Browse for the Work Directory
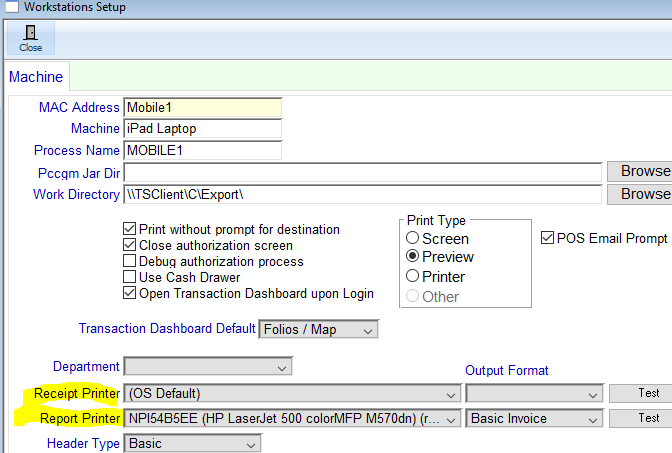The height and width of the screenshot is (453, 672). click(639, 195)
